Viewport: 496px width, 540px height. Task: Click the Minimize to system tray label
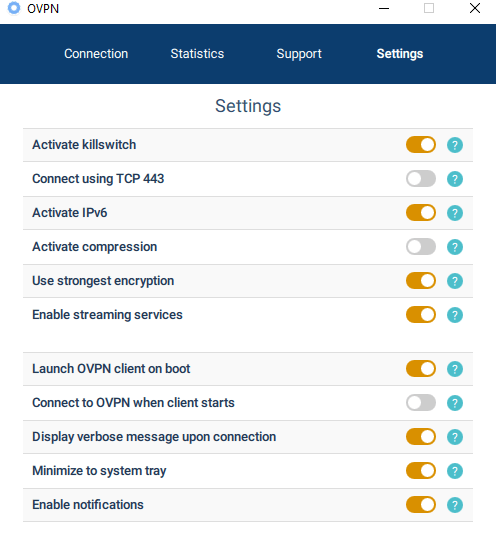[99, 471]
